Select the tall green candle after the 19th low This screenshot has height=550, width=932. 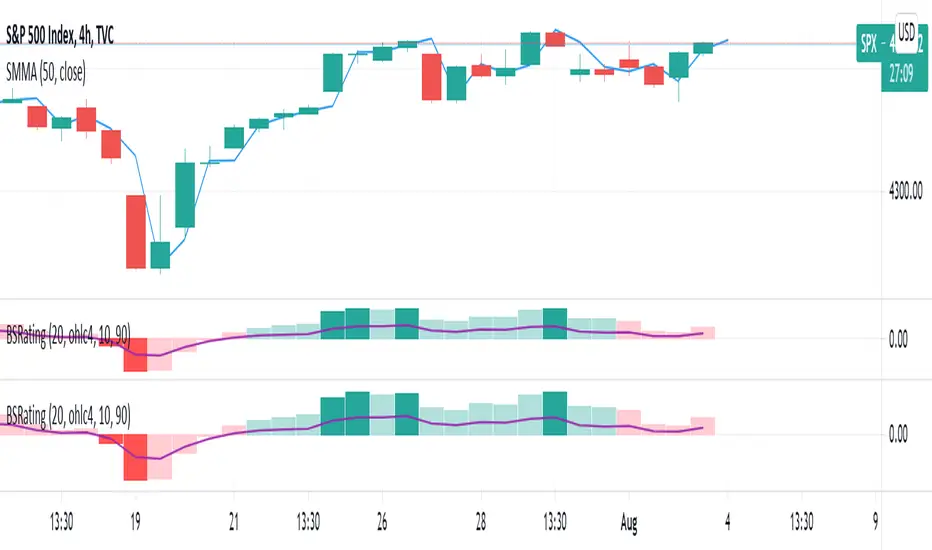185,195
